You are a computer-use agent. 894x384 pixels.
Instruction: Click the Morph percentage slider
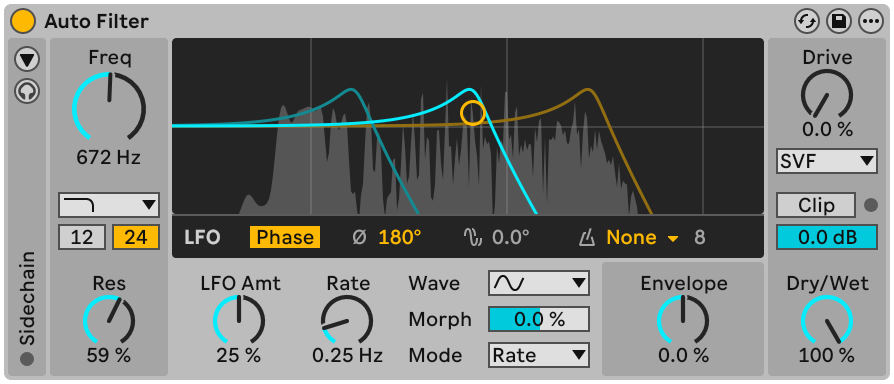click(539, 319)
